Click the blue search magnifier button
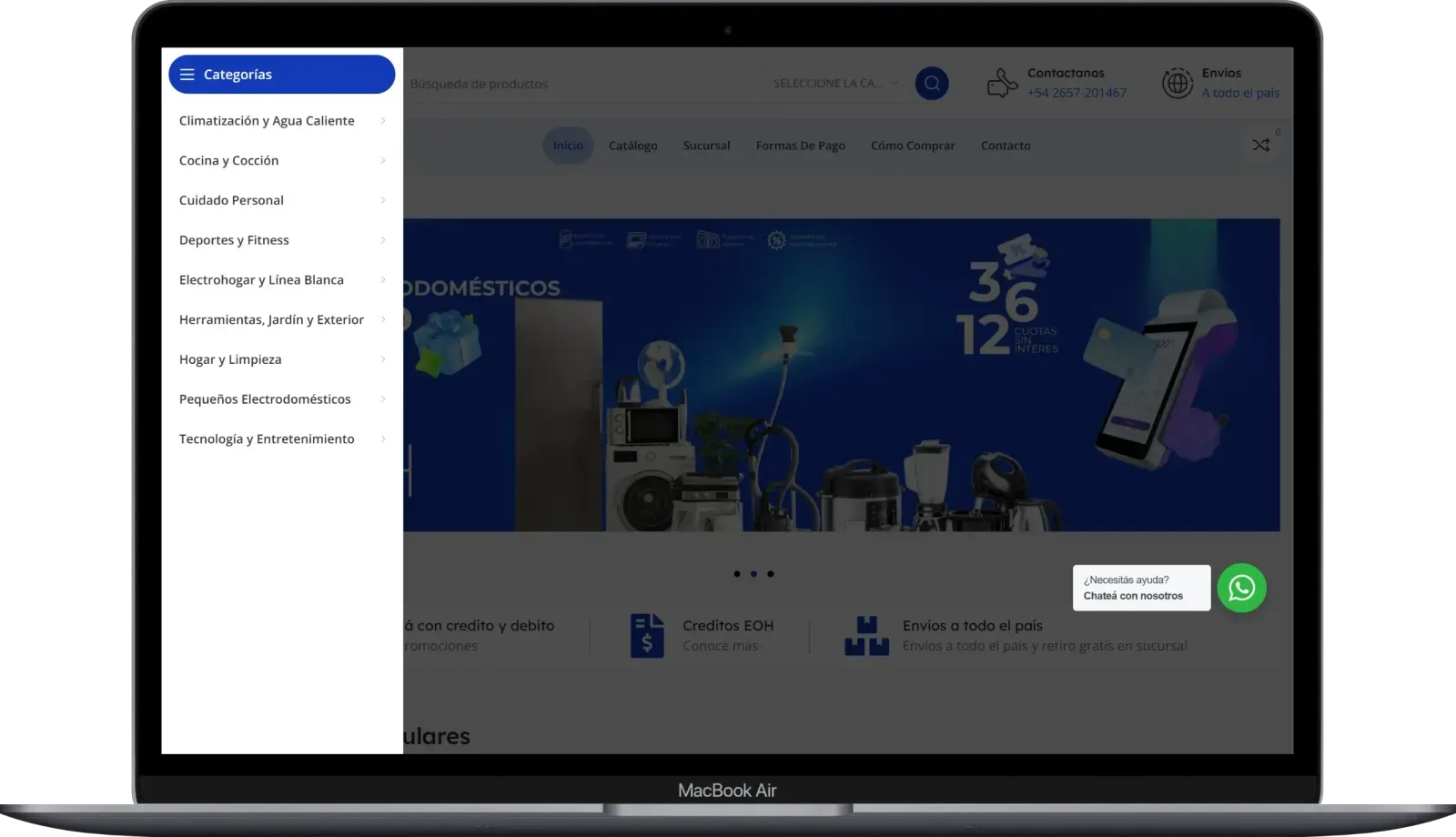The image size is (1456, 837). coord(931,84)
